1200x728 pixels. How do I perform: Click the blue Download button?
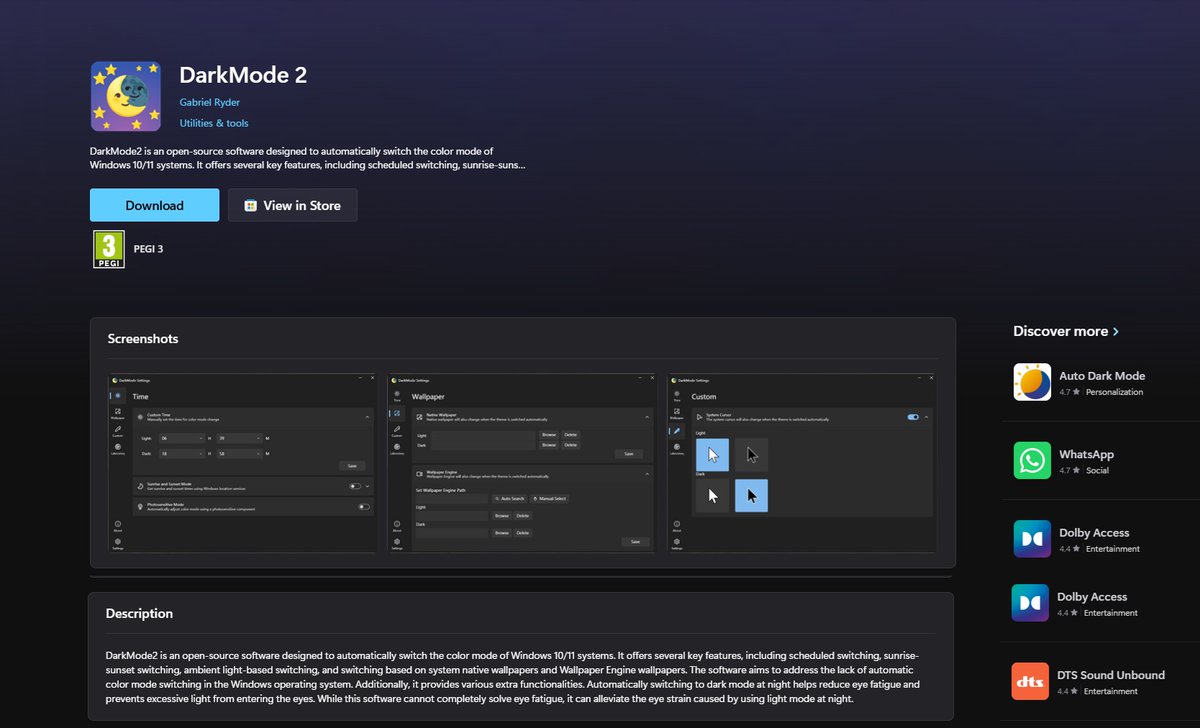click(154, 205)
